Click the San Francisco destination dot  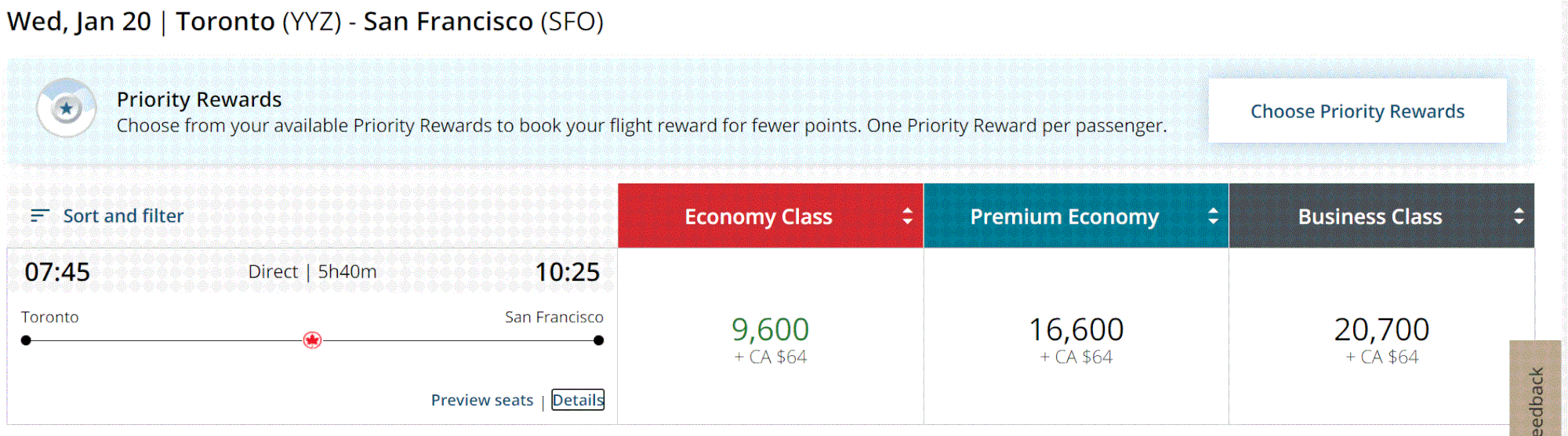click(x=599, y=340)
